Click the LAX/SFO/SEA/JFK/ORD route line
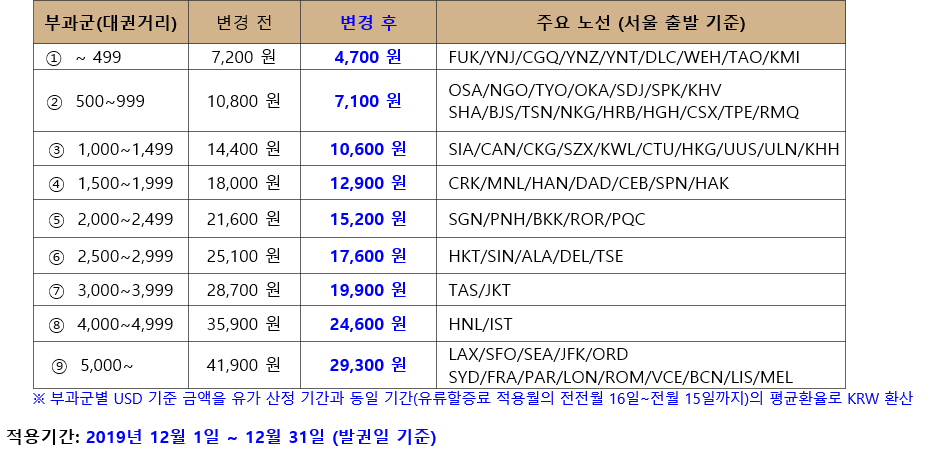This screenshot has height=462, width=943. (538, 354)
